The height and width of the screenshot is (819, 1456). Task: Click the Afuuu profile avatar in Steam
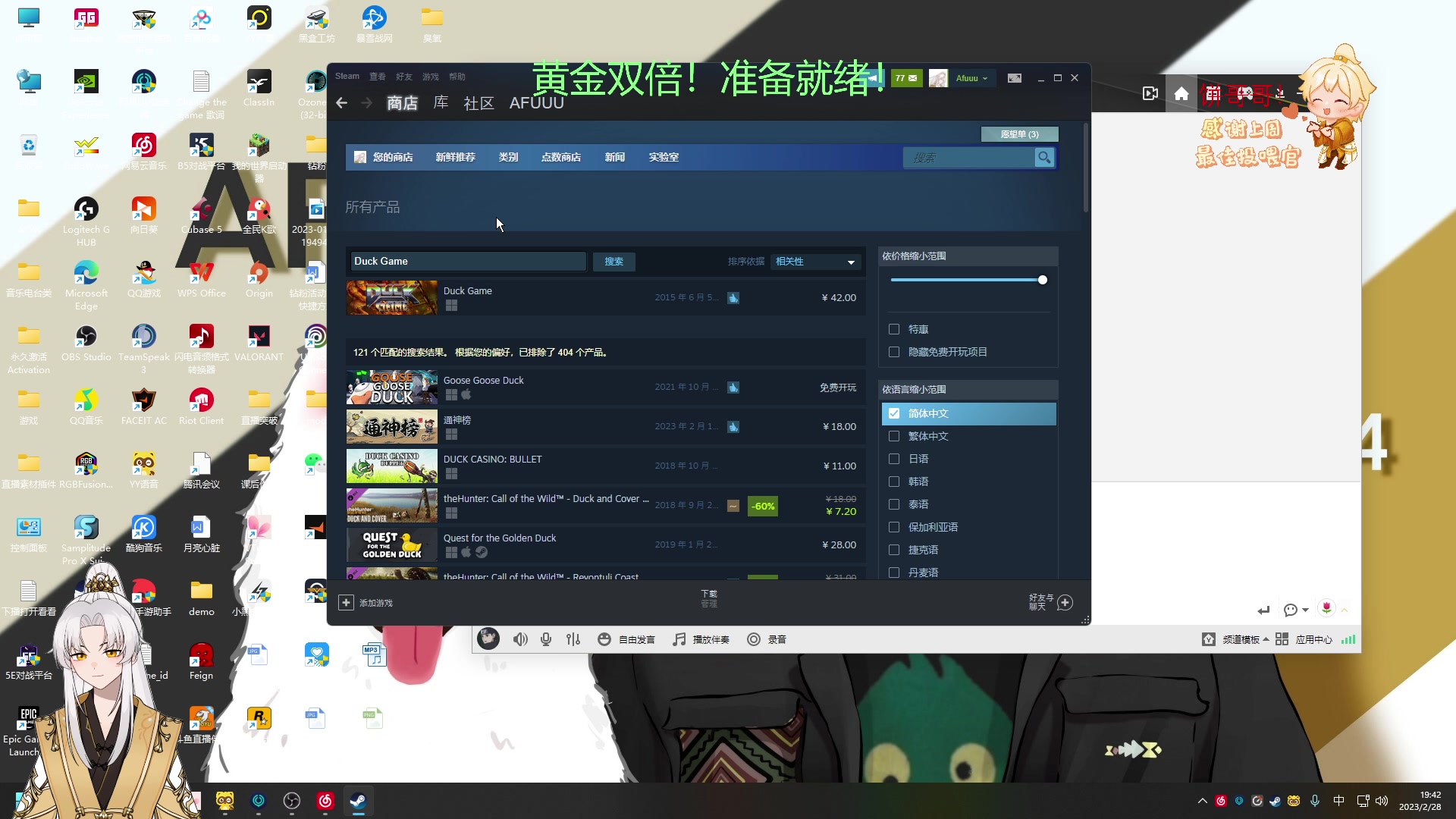tap(938, 78)
